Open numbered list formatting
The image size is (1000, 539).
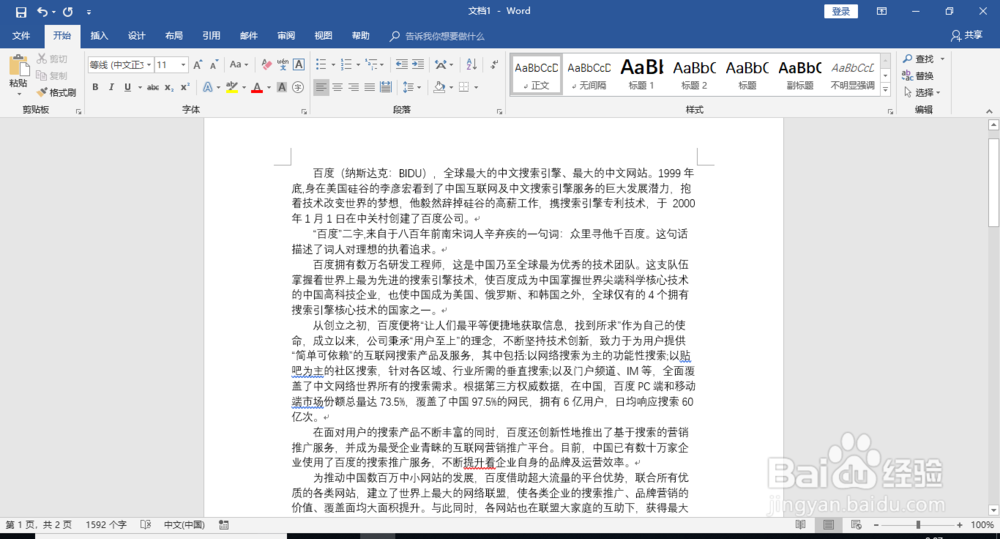coord(346,64)
